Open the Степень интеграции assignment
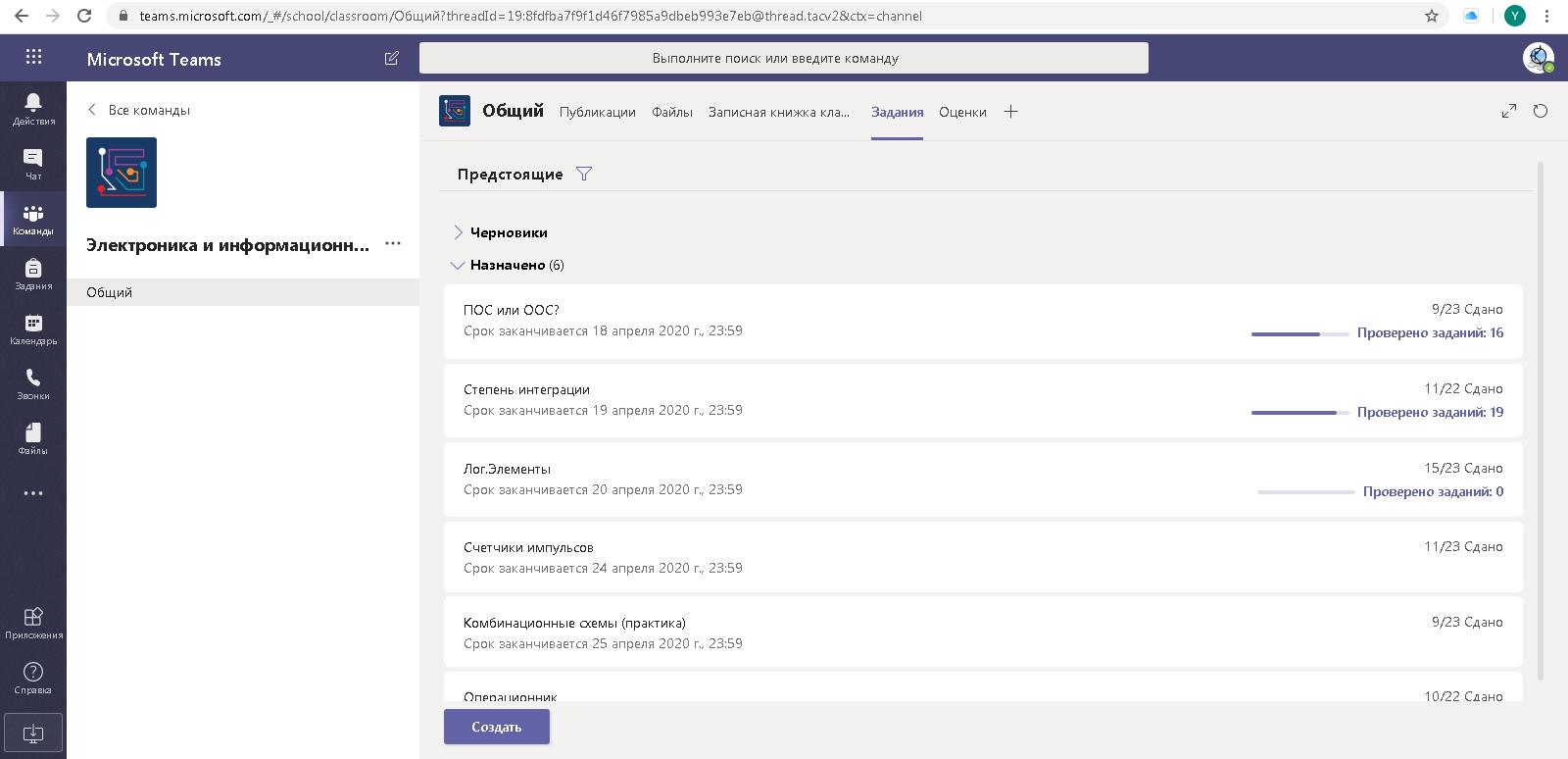Viewport: 1568px width, 759px height. (x=983, y=400)
